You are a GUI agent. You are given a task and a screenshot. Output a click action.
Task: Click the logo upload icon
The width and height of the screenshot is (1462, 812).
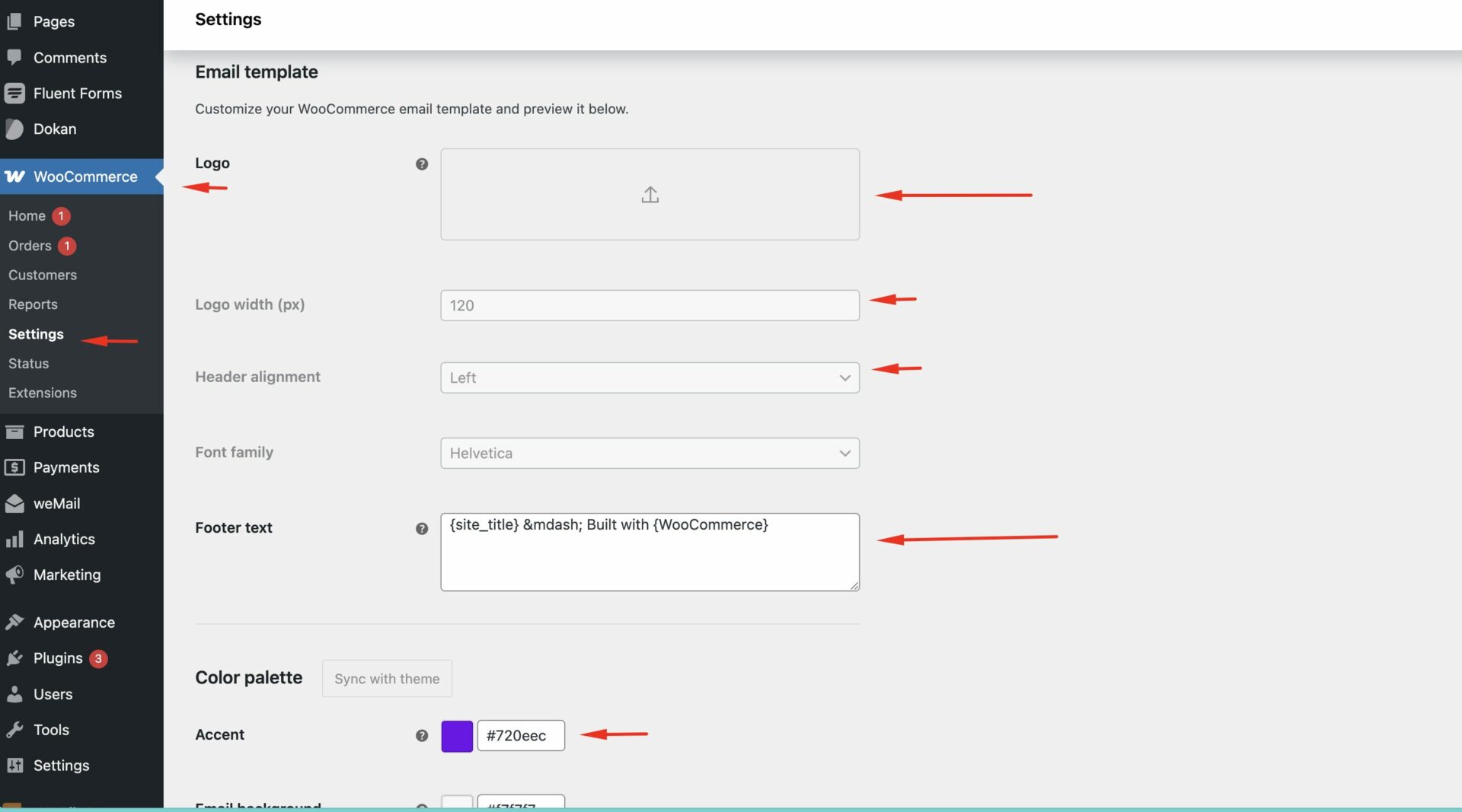[x=650, y=195]
